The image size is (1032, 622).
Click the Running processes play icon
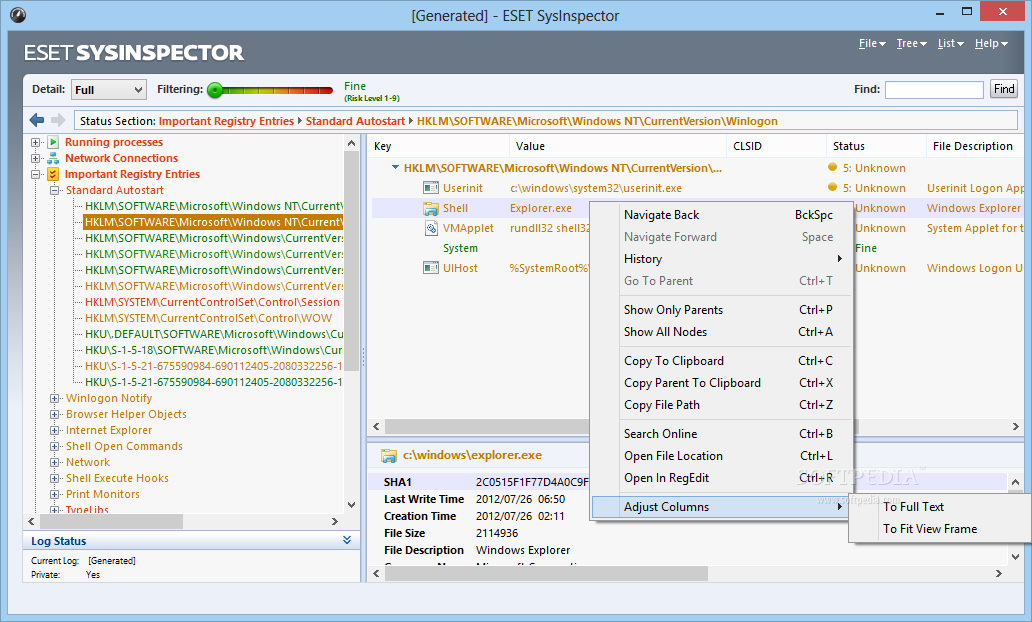tap(53, 142)
